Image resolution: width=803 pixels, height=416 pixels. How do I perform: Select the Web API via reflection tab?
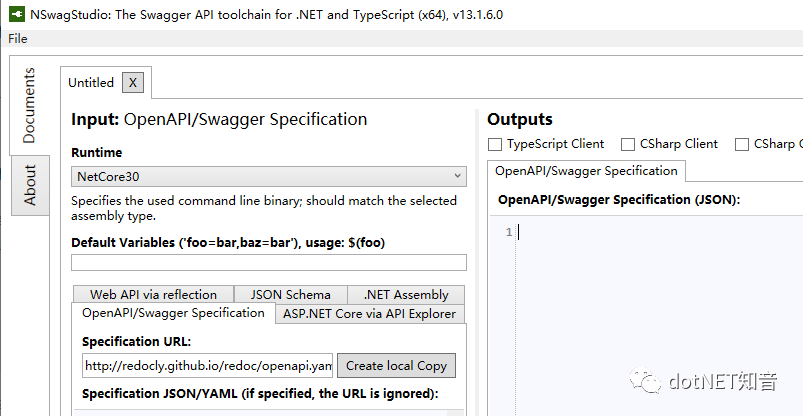(x=153, y=295)
